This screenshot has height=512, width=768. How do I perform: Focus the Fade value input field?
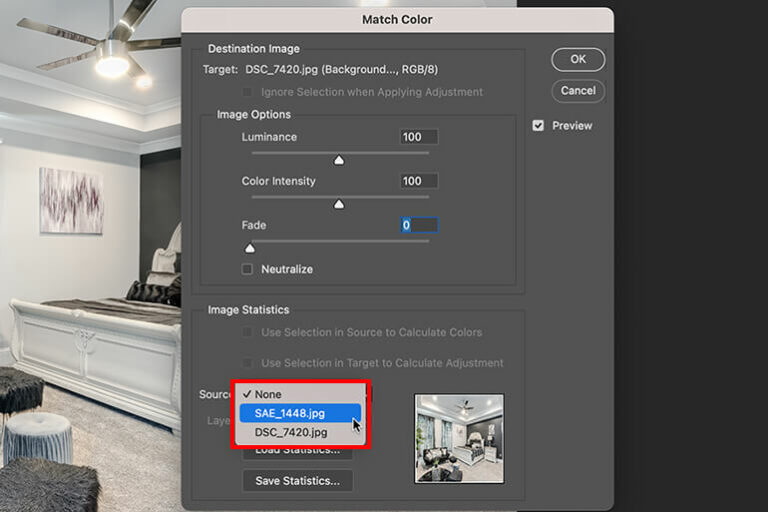418,225
